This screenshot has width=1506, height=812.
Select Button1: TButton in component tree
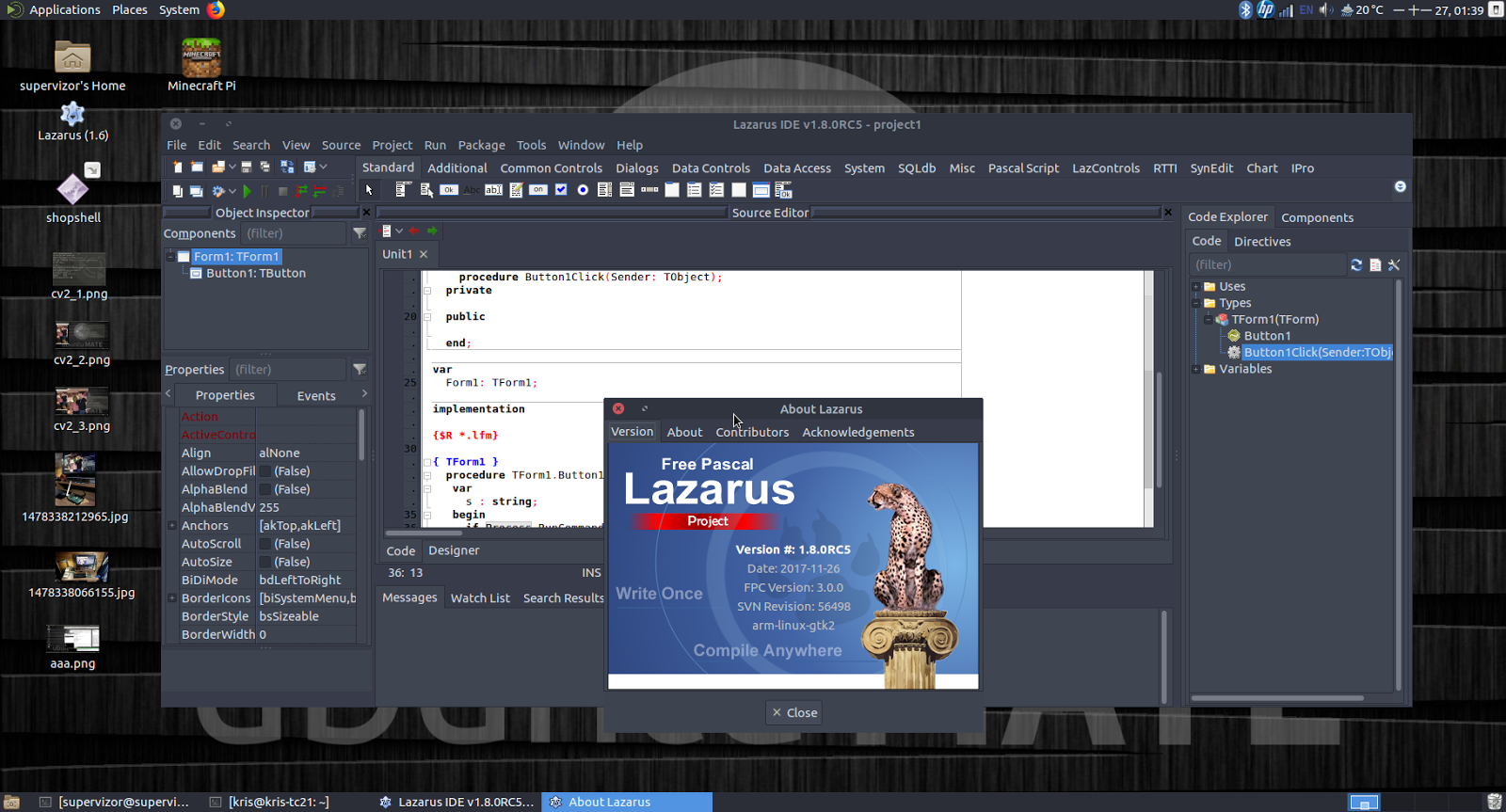[x=256, y=274]
